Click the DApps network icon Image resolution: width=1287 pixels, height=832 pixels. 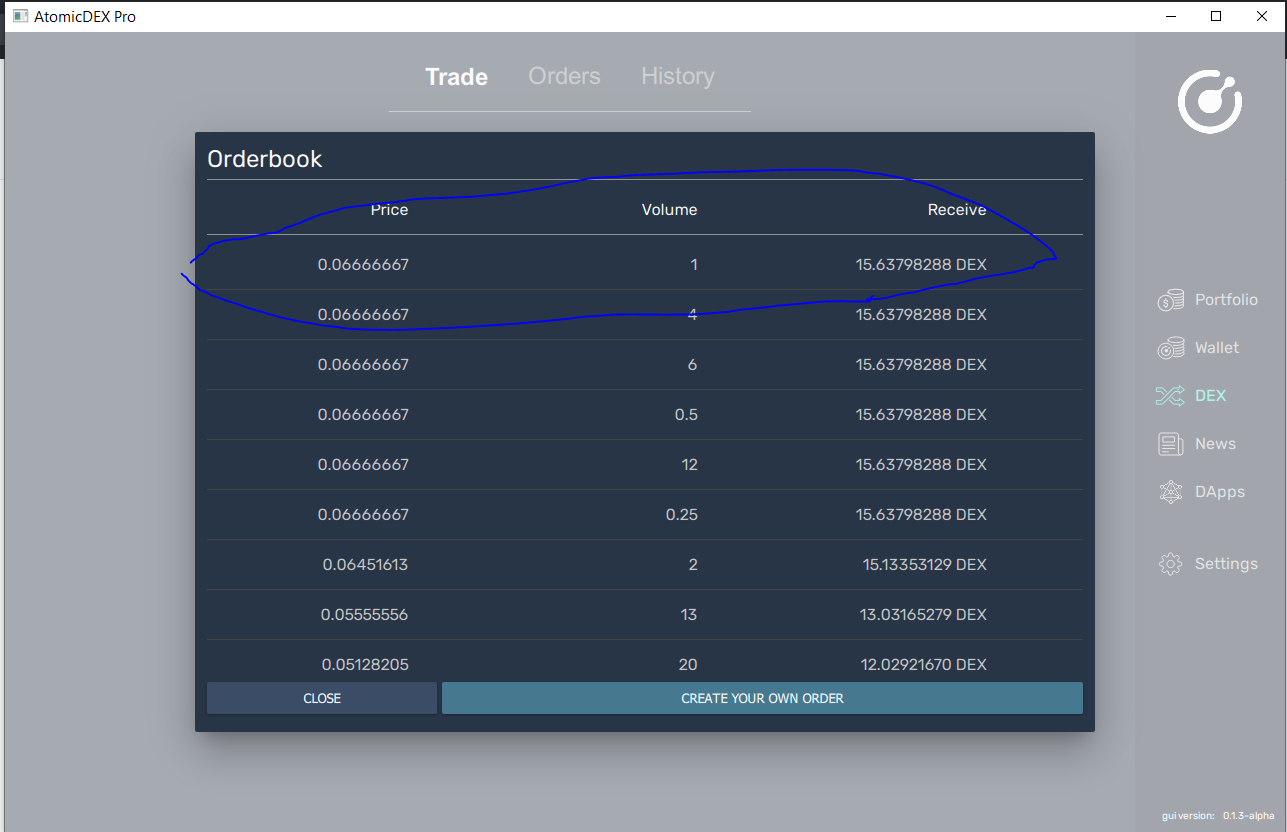pos(1170,492)
